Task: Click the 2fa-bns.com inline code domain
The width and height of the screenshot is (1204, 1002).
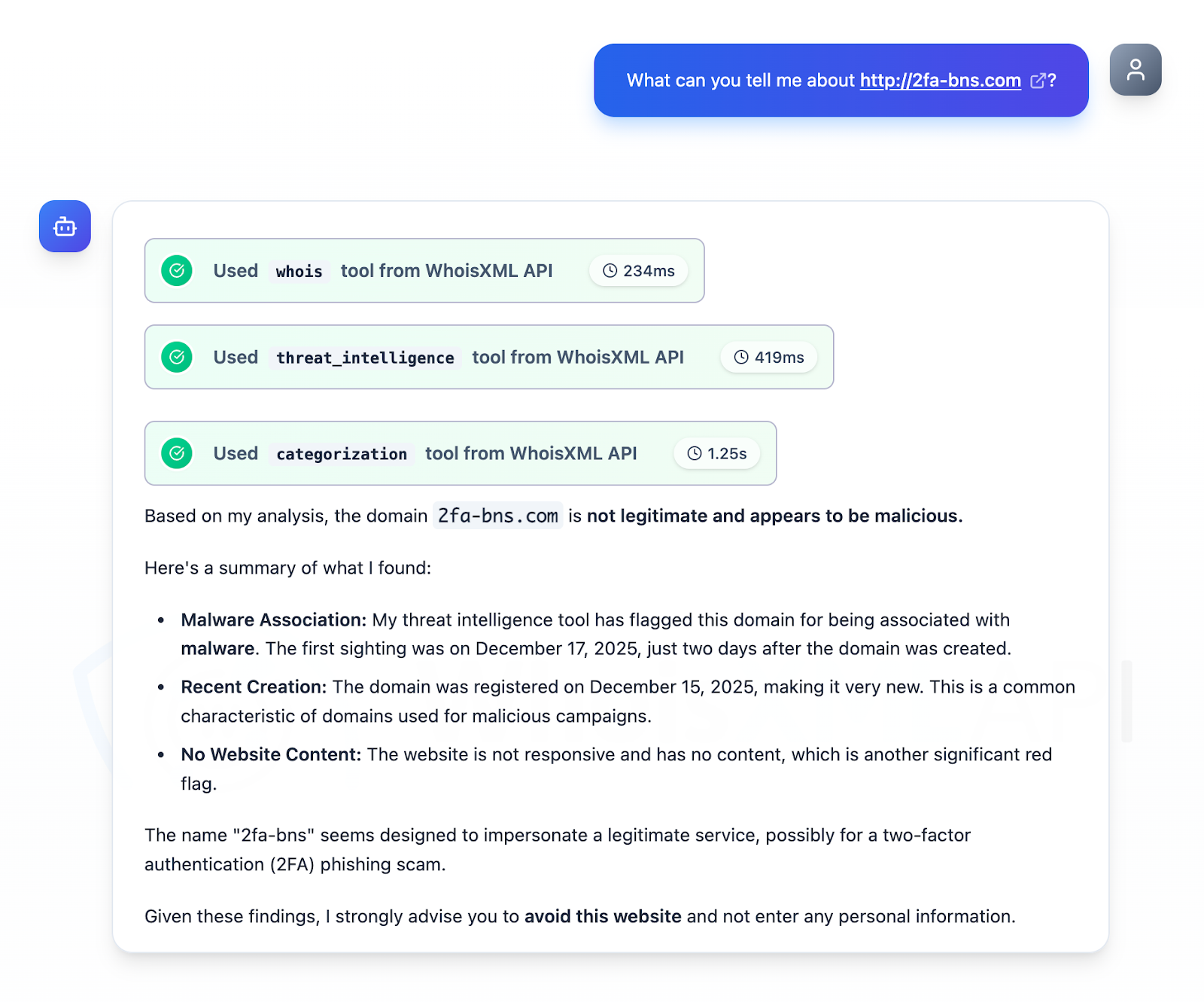Action: click(x=497, y=516)
